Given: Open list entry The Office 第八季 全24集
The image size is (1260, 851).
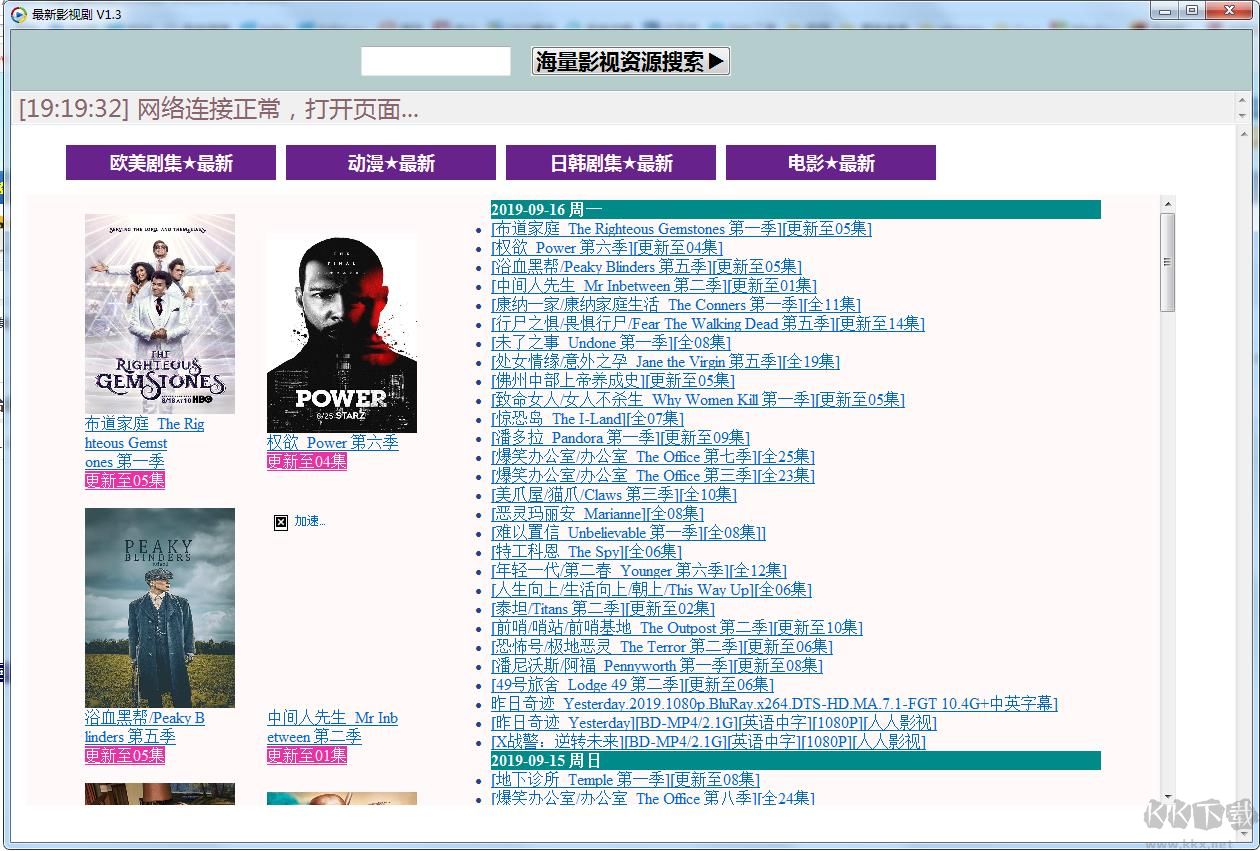Looking at the screenshot, I should [652, 799].
